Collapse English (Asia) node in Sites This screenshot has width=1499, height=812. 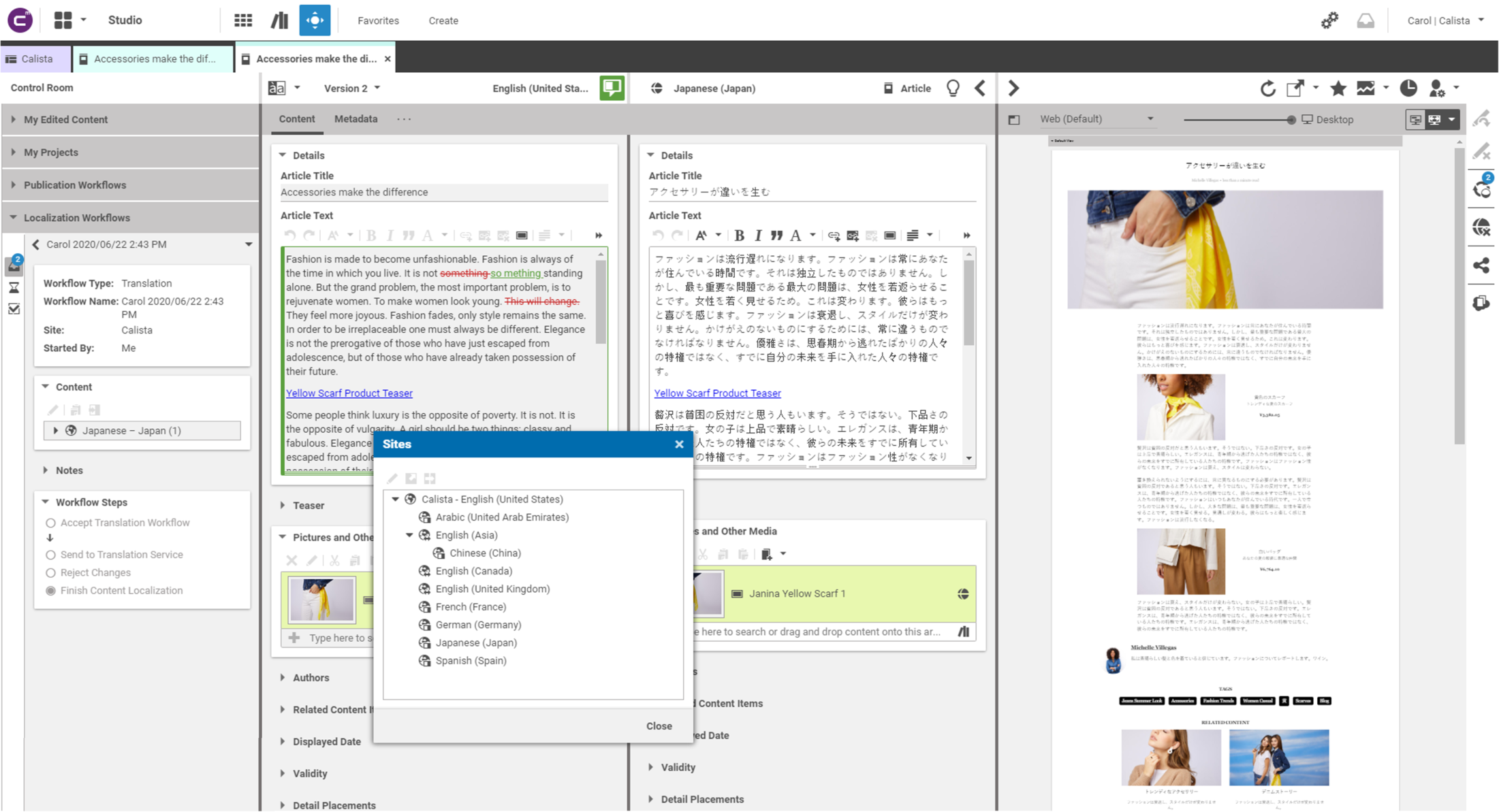(409, 535)
